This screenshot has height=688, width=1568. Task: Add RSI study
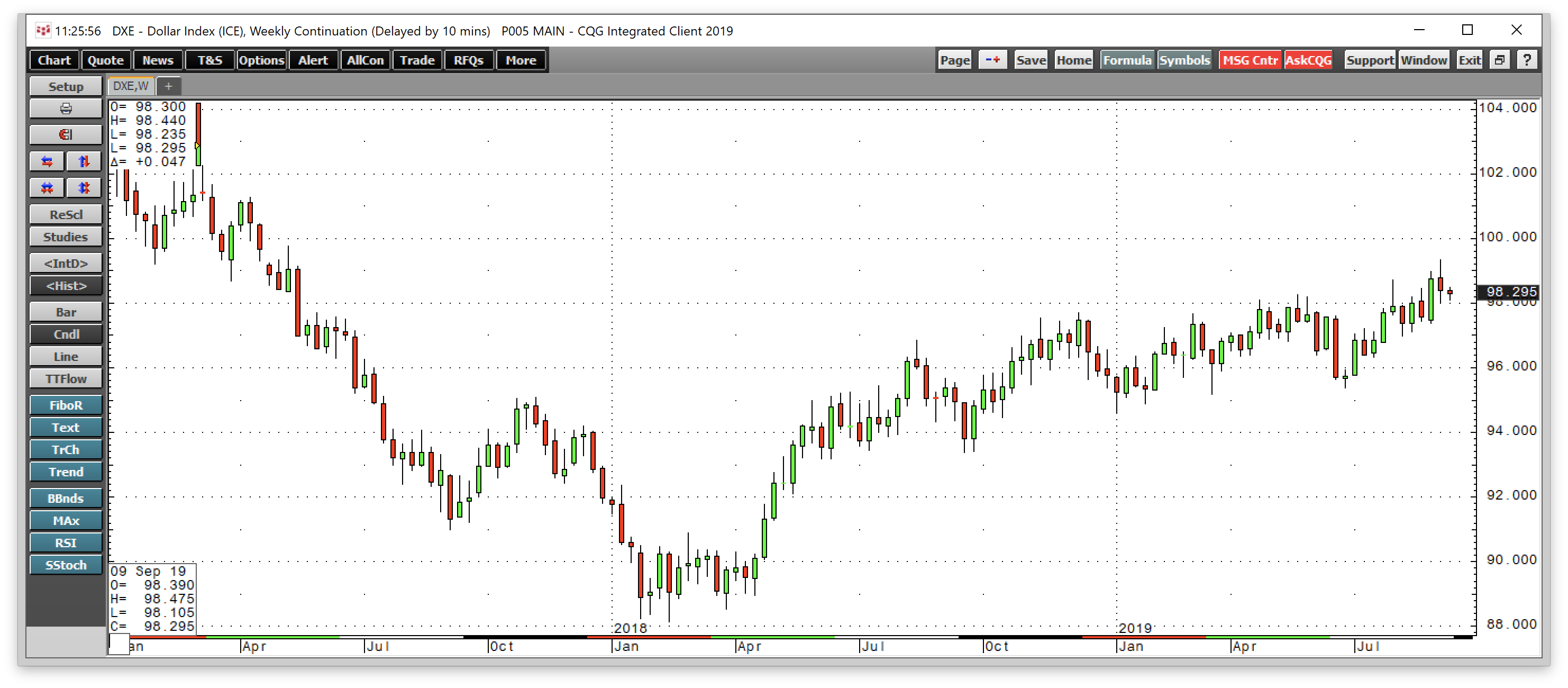coord(66,543)
